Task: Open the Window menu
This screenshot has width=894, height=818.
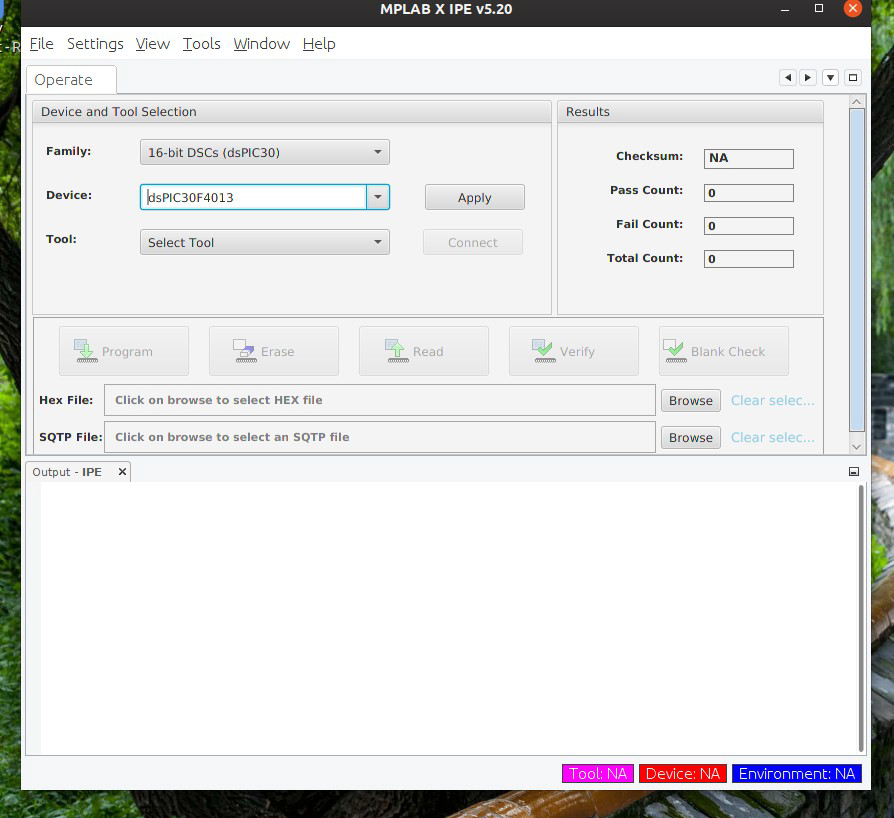Action: pyautogui.click(x=262, y=44)
